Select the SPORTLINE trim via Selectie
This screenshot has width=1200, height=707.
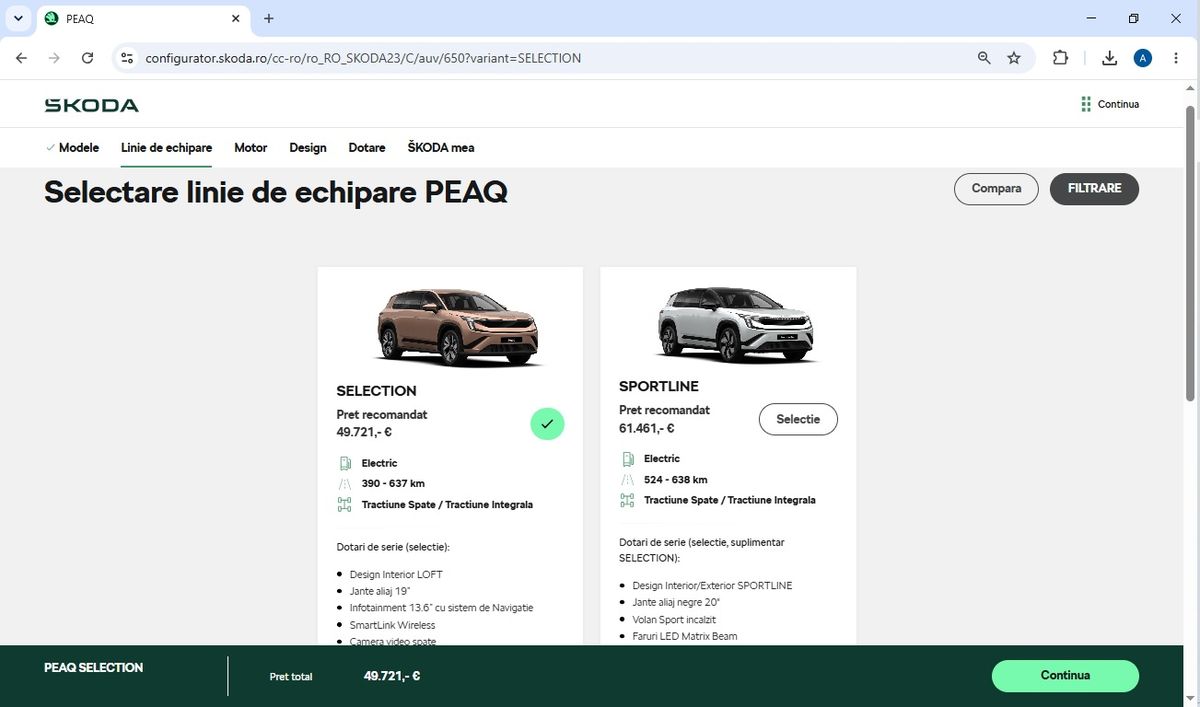(x=798, y=419)
